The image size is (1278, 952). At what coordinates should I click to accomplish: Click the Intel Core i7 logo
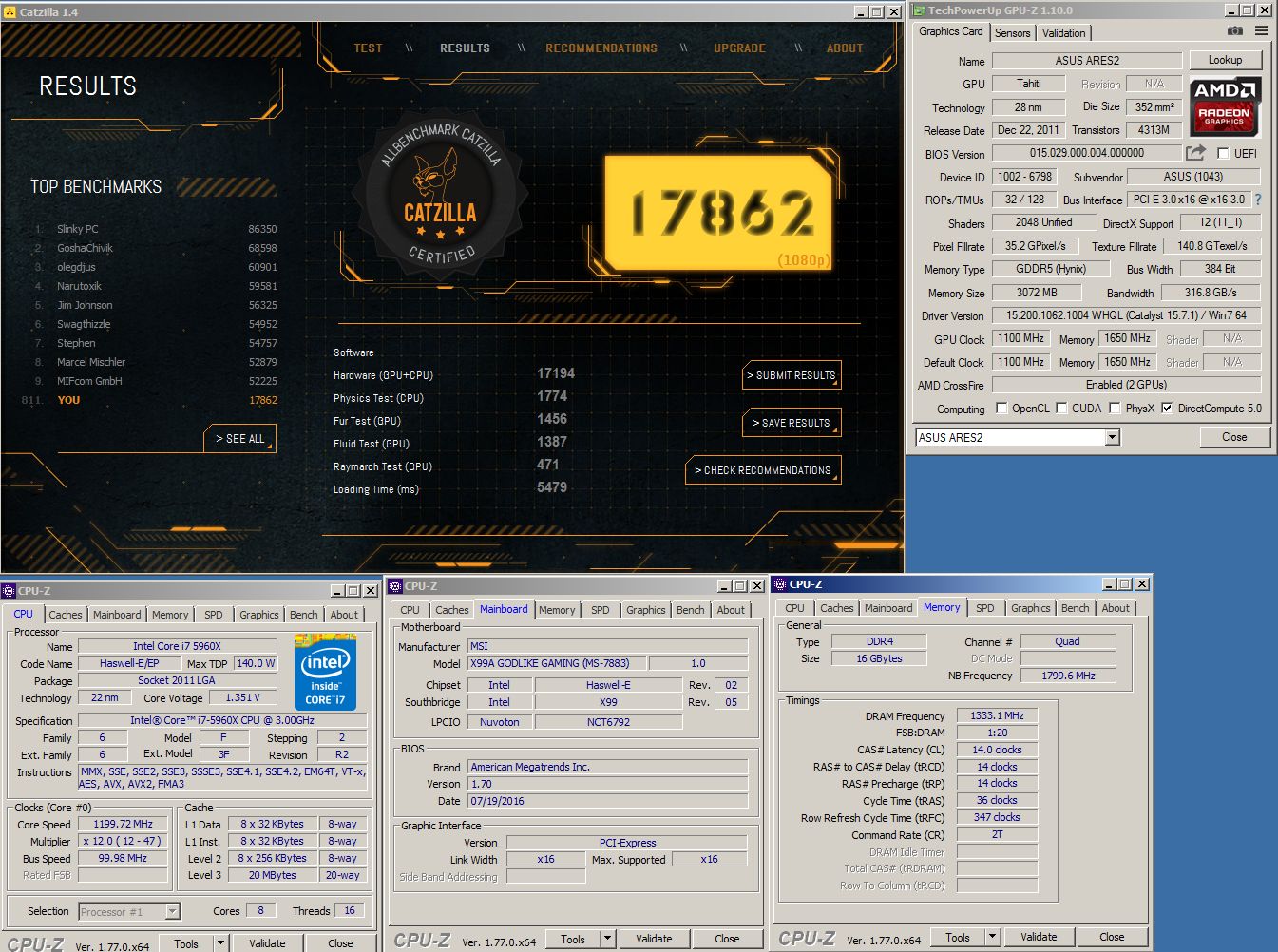pyautogui.click(x=325, y=674)
